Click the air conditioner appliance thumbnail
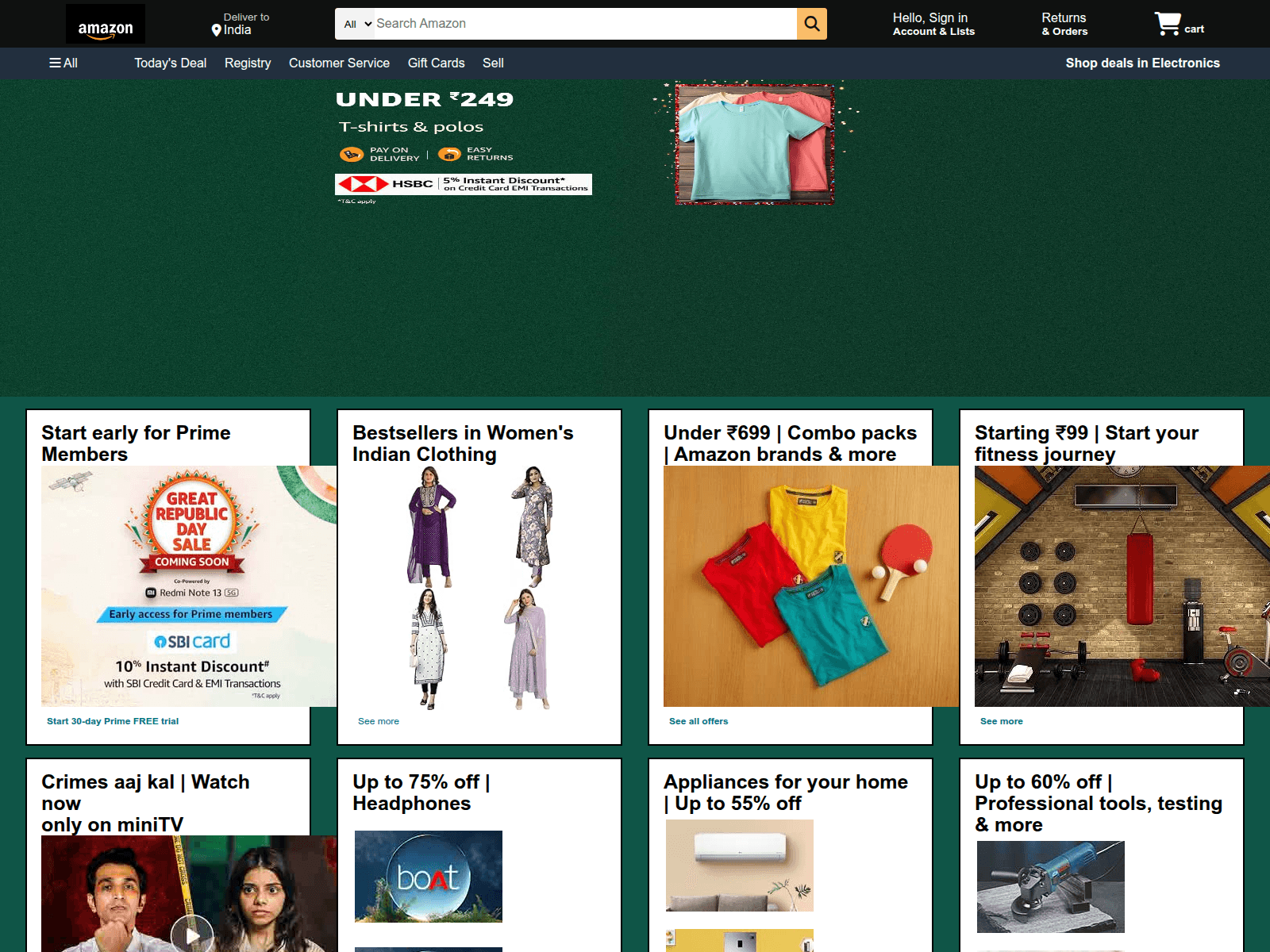 [x=740, y=865]
